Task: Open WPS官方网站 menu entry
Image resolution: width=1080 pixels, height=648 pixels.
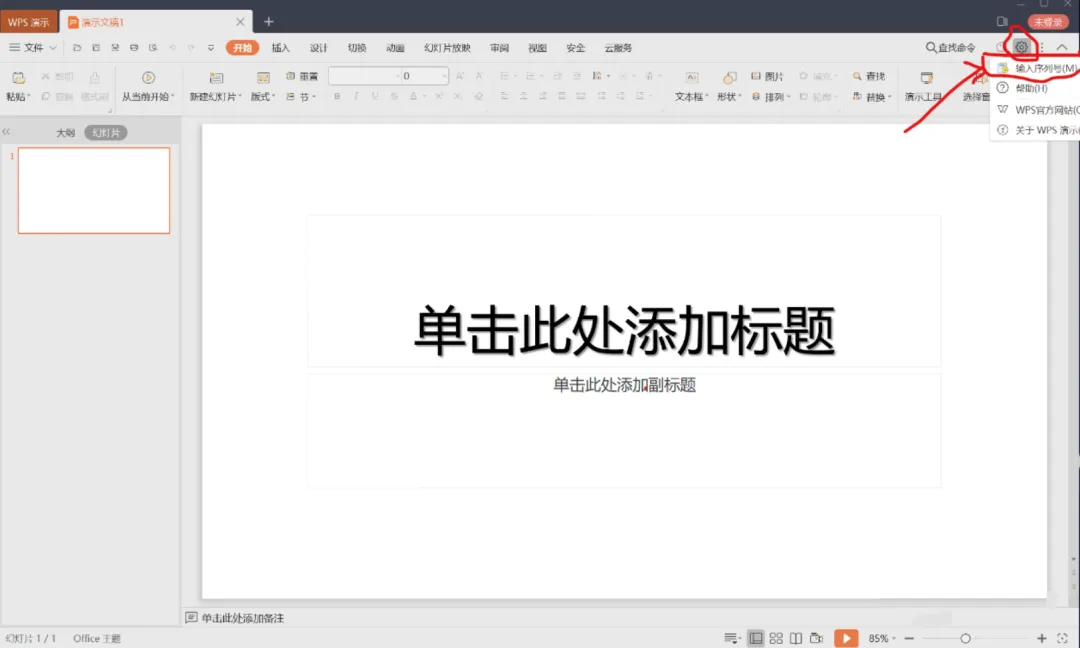Action: point(1036,109)
